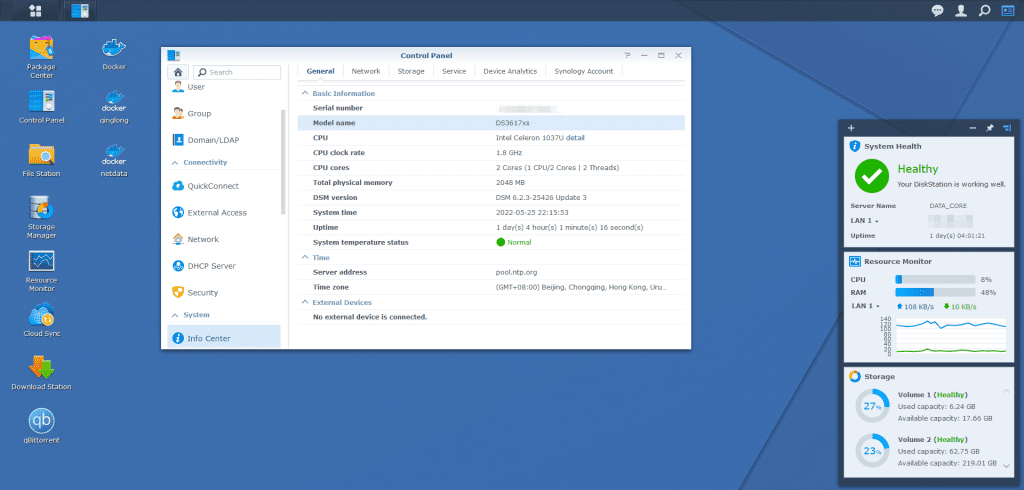Select Control Panel in the taskbar
Viewport: 1024px width, 490px height.
click(80, 10)
